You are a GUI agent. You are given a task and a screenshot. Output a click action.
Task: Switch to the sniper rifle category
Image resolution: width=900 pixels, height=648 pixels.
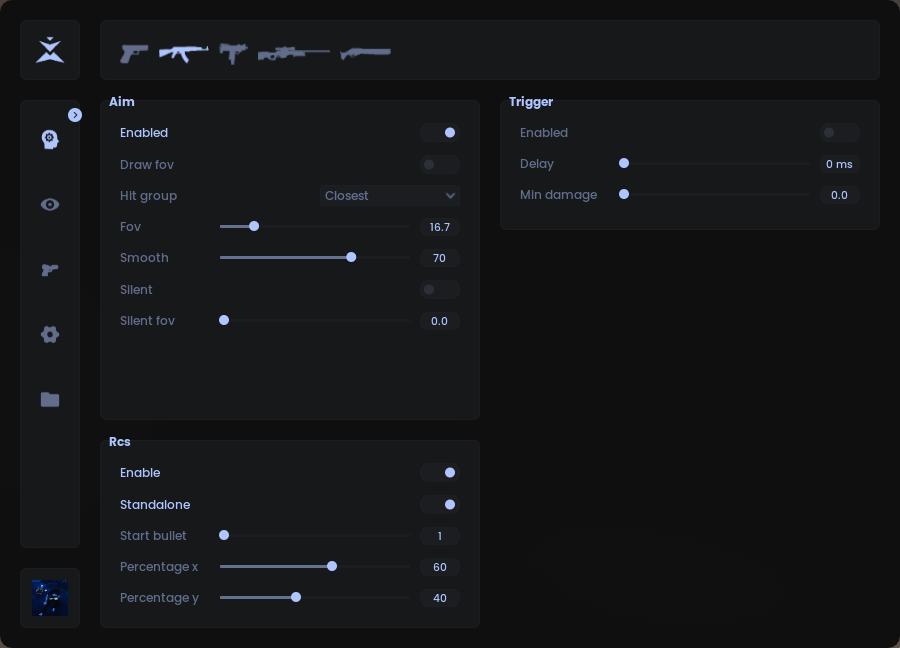coord(293,53)
